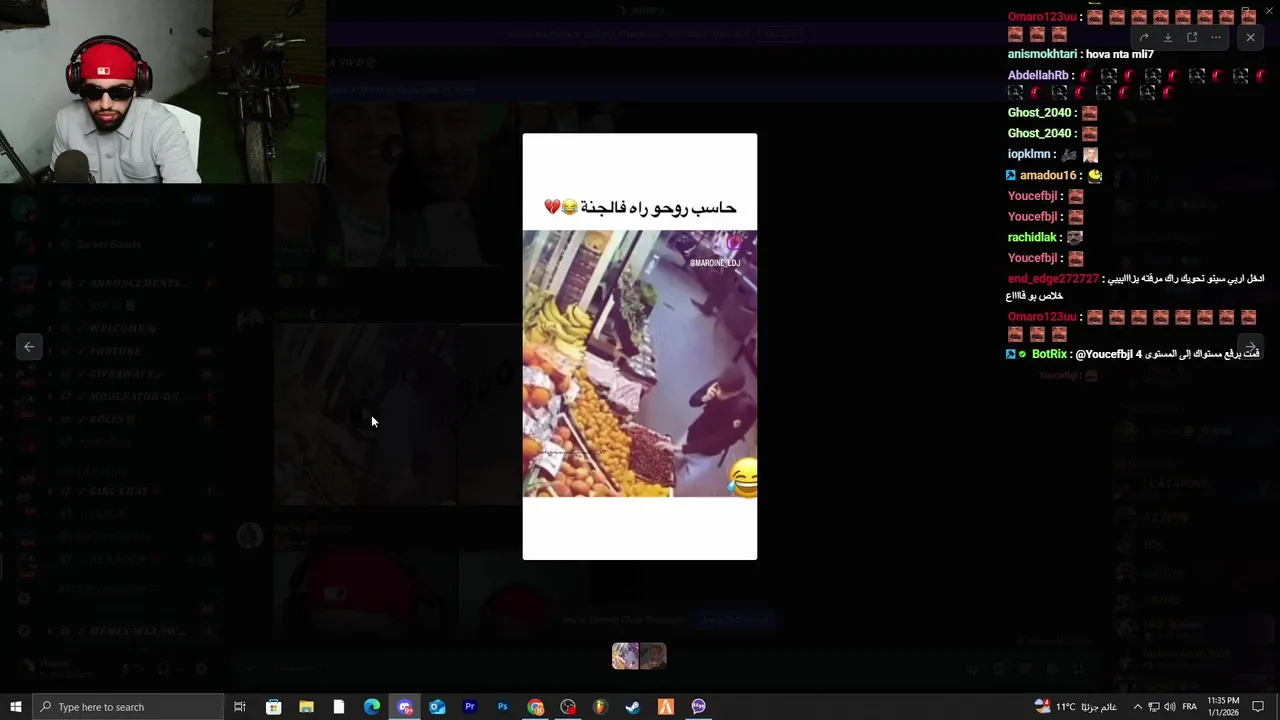Image resolution: width=1280 pixels, height=720 pixels.
Task: Open the image in browser icon
Action: coord(1192,37)
